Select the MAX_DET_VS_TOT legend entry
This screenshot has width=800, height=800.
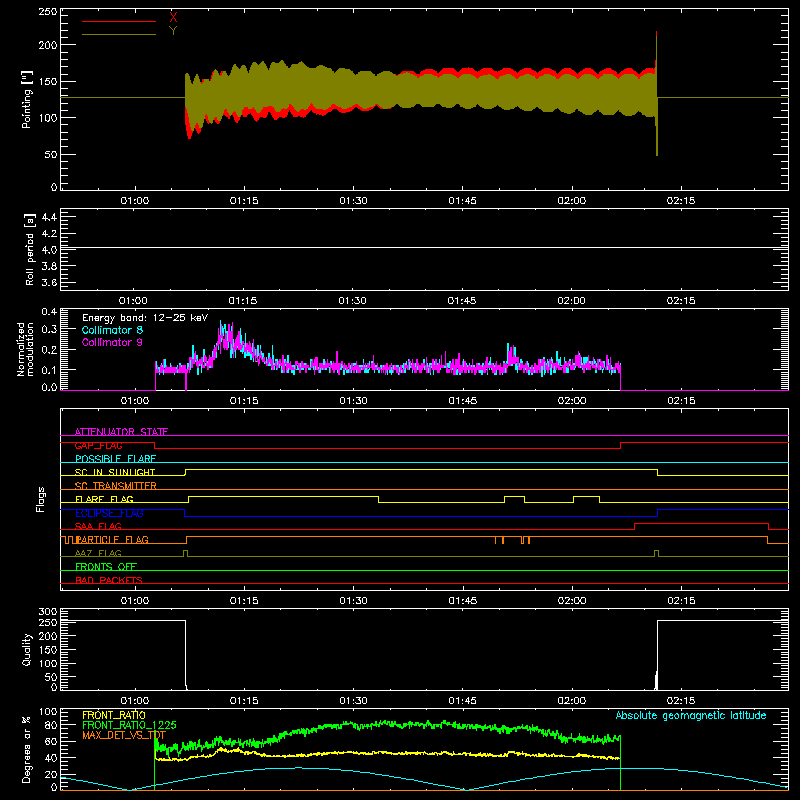tap(124, 735)
